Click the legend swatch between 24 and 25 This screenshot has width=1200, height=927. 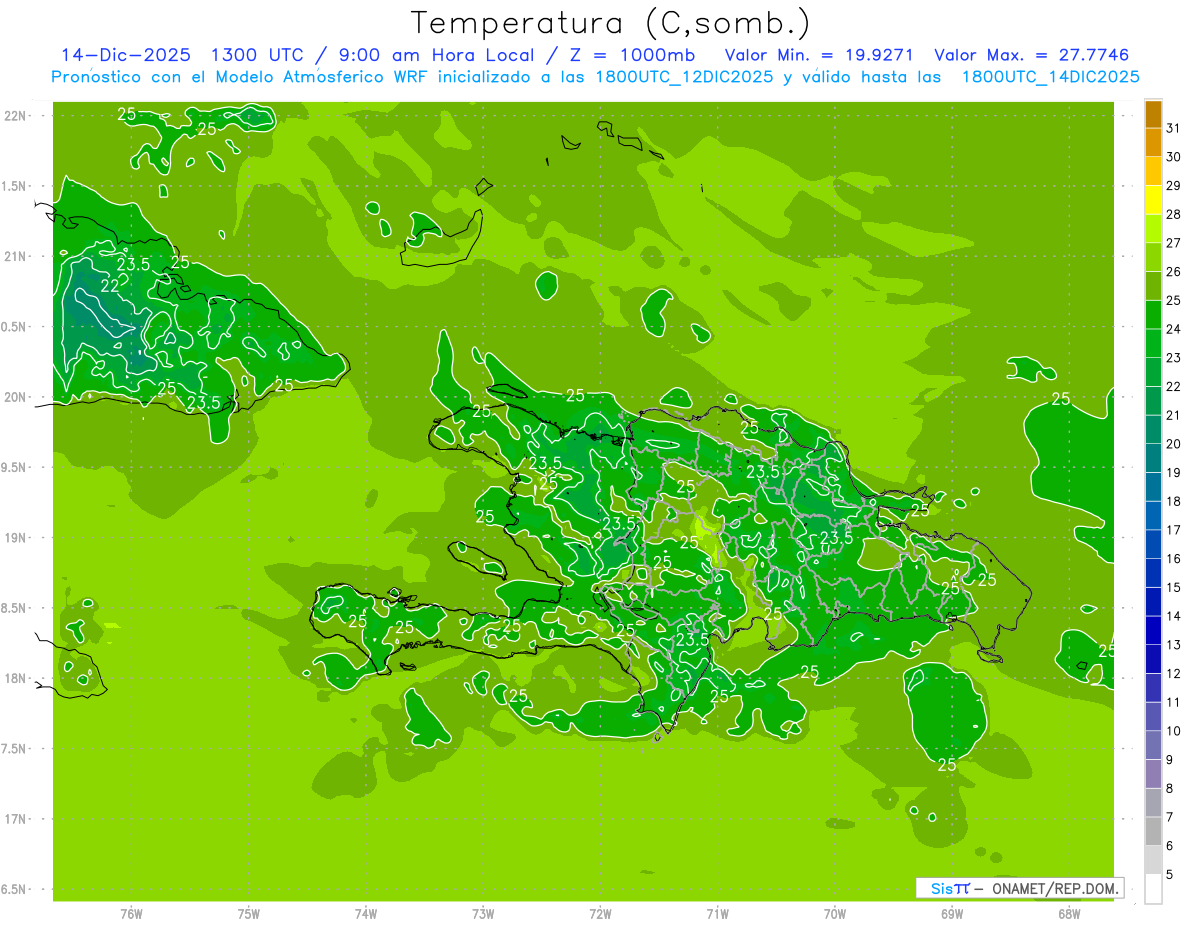(x=1153, y=315)
